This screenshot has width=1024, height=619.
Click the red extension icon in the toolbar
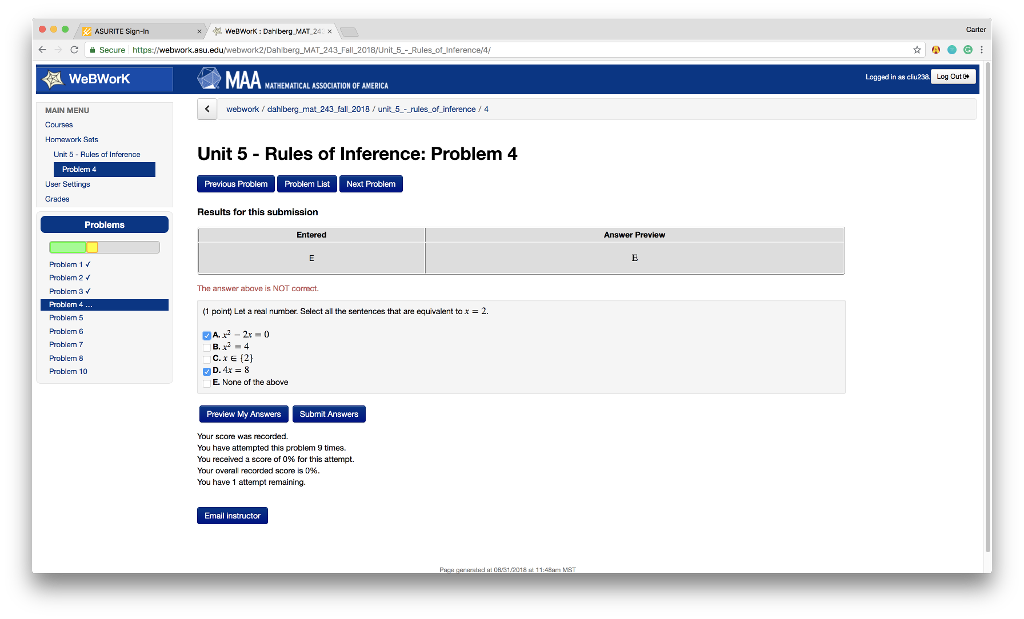[936, 50]
